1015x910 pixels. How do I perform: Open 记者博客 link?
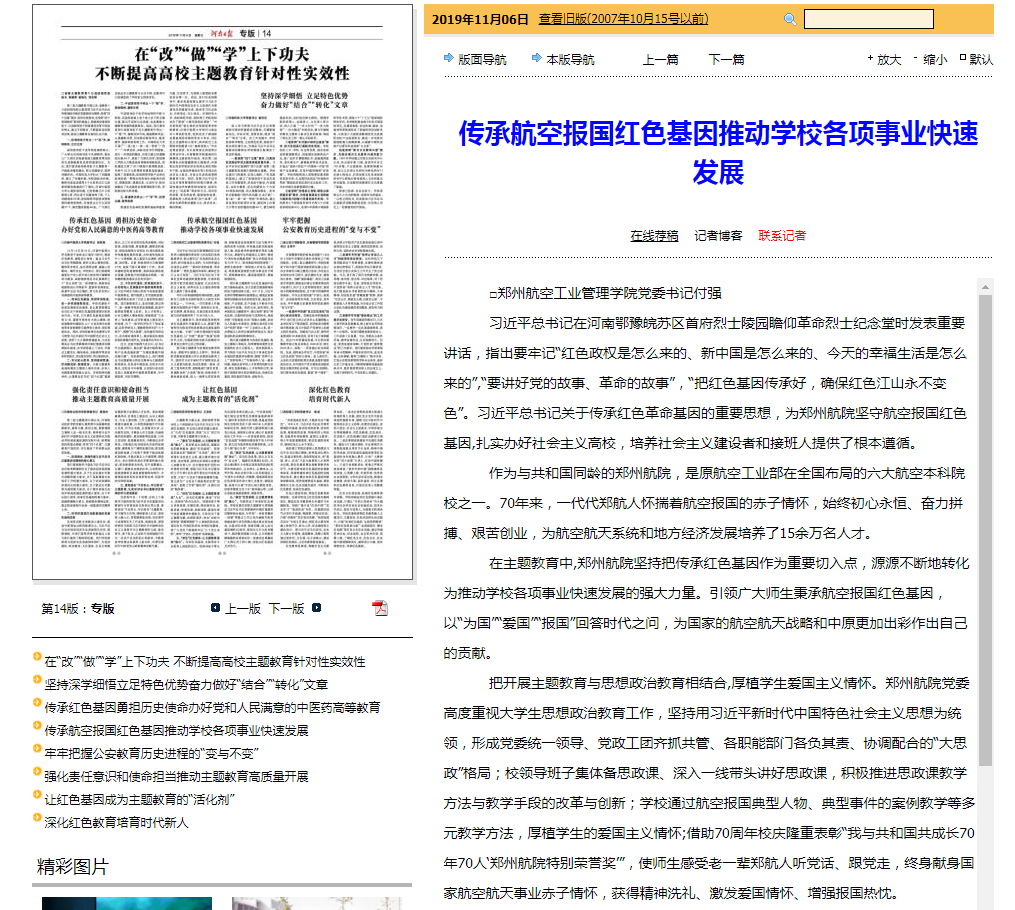719,236
